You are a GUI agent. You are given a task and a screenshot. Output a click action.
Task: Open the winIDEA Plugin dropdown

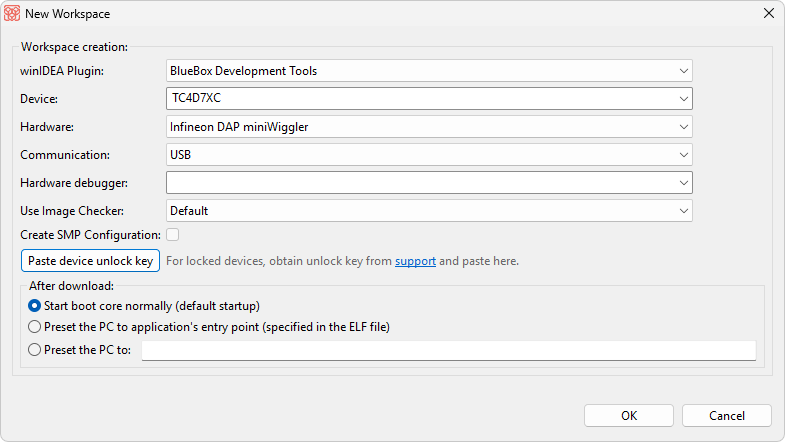pos(429,71)
